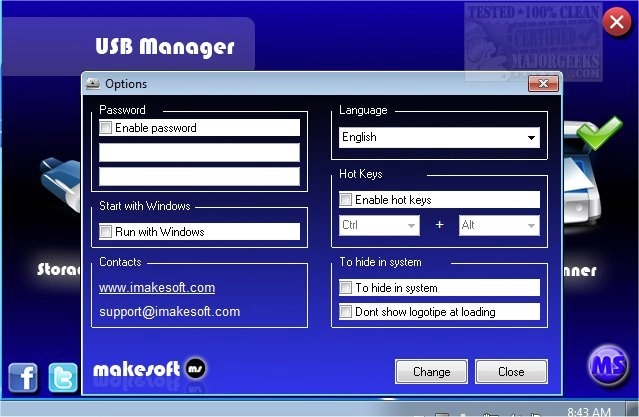Open the English language dropdown
Image resolution: width=639 pixels, height=417 pixels.
(439, 137)
